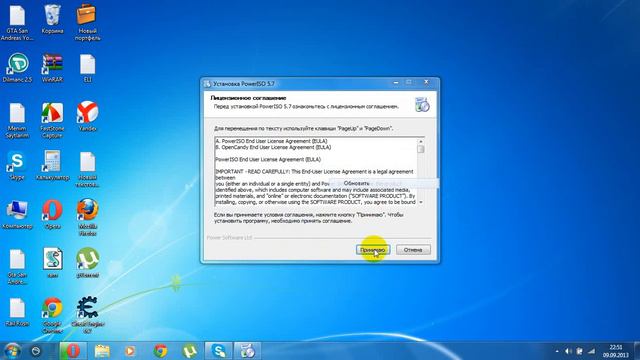Open the Новый портфель briefcase icon

point(87,22)
